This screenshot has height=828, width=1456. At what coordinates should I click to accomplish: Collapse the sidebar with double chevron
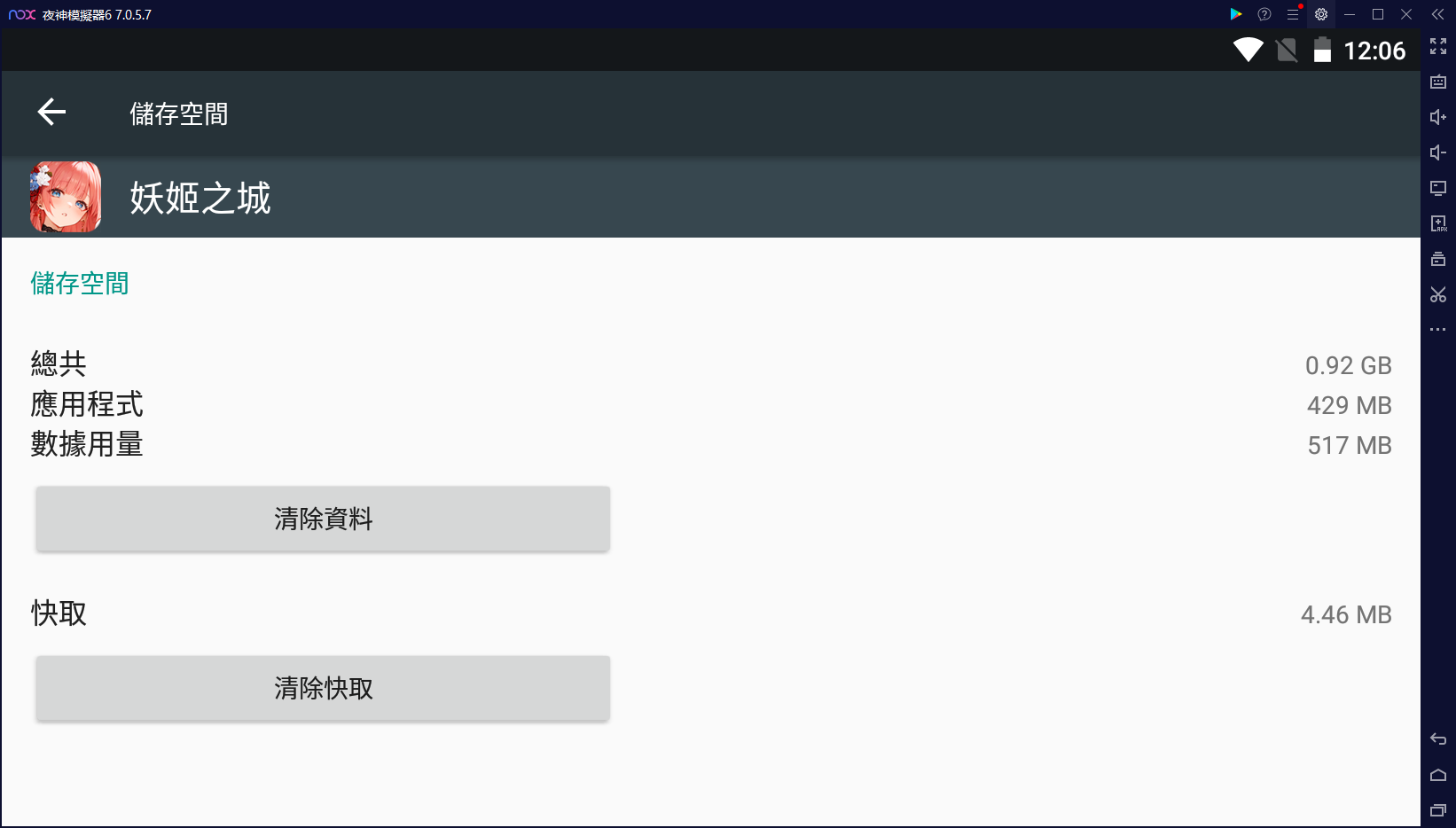click(x=1438, y=14)
